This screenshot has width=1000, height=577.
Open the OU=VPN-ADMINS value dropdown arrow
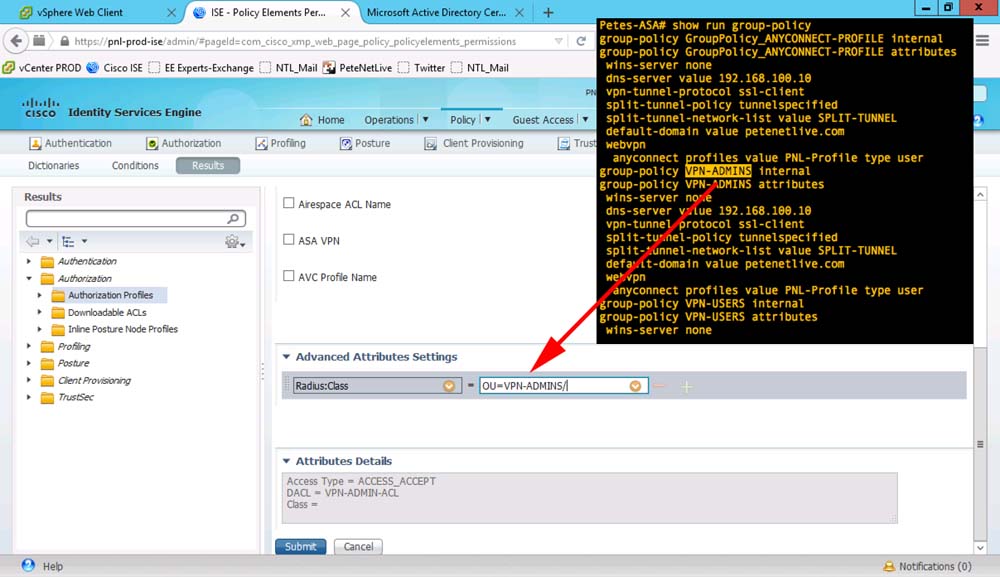635,386
